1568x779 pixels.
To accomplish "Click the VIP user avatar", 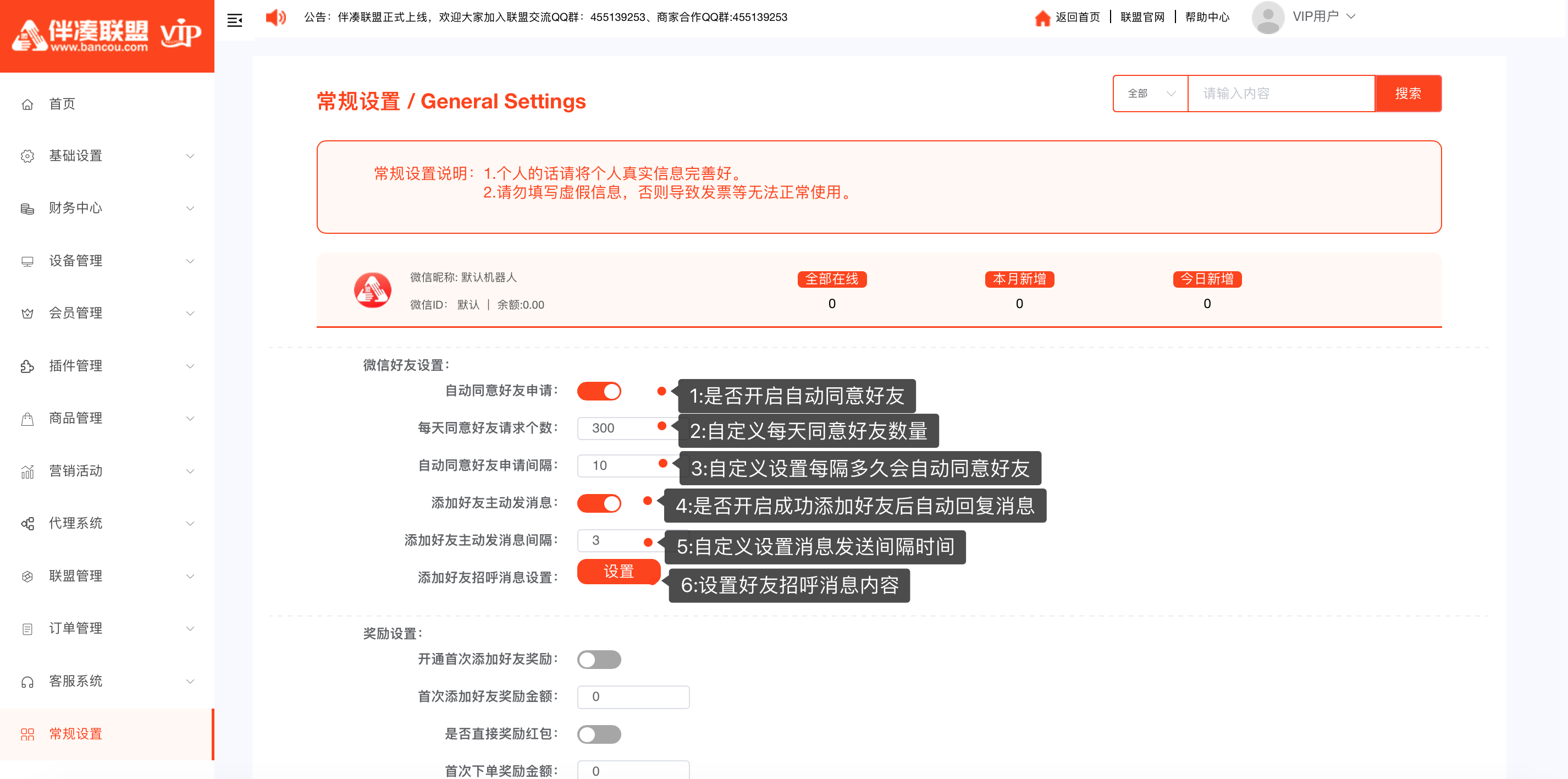I will pyautogui.click(x=1268, y=17).
